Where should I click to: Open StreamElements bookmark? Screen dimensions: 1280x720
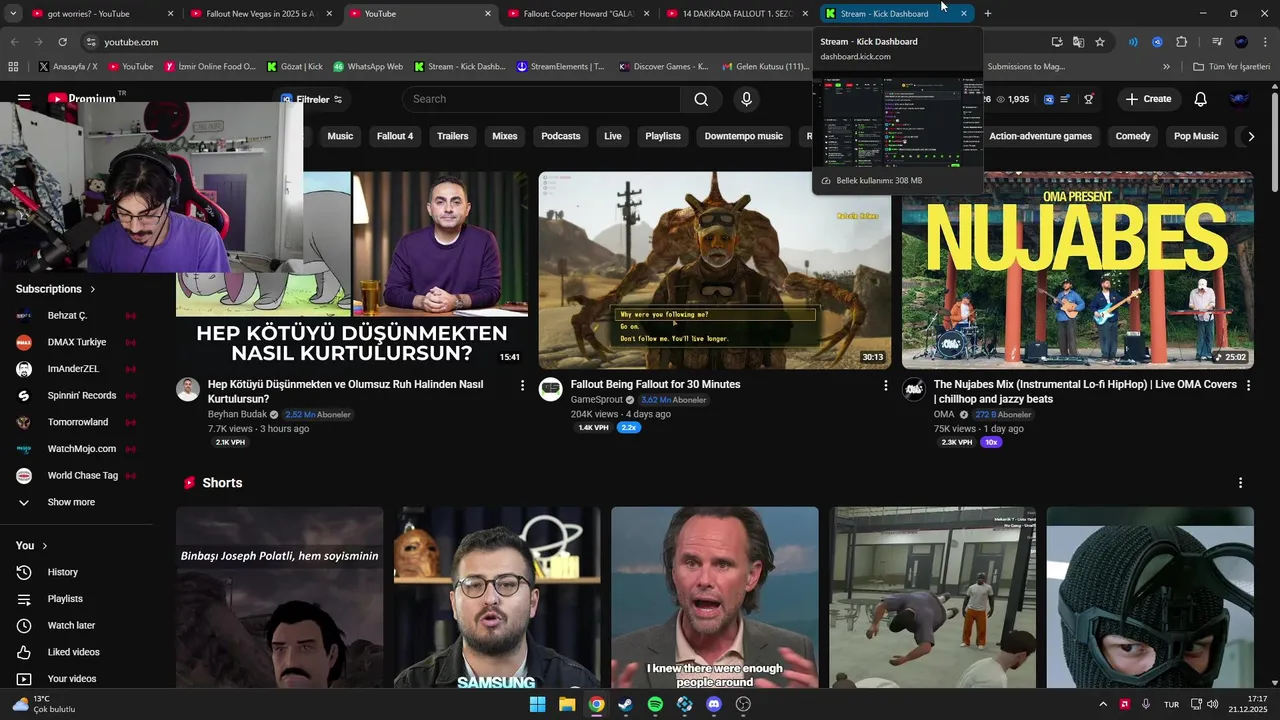point(561,67)
